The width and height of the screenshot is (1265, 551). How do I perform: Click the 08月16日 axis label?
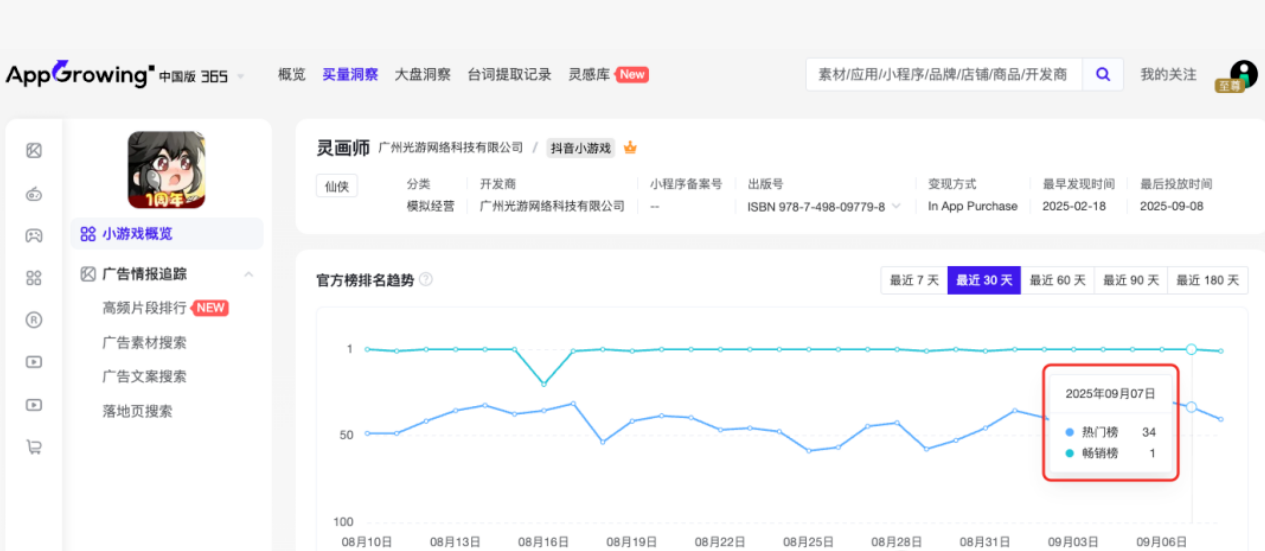pos(543,541)
